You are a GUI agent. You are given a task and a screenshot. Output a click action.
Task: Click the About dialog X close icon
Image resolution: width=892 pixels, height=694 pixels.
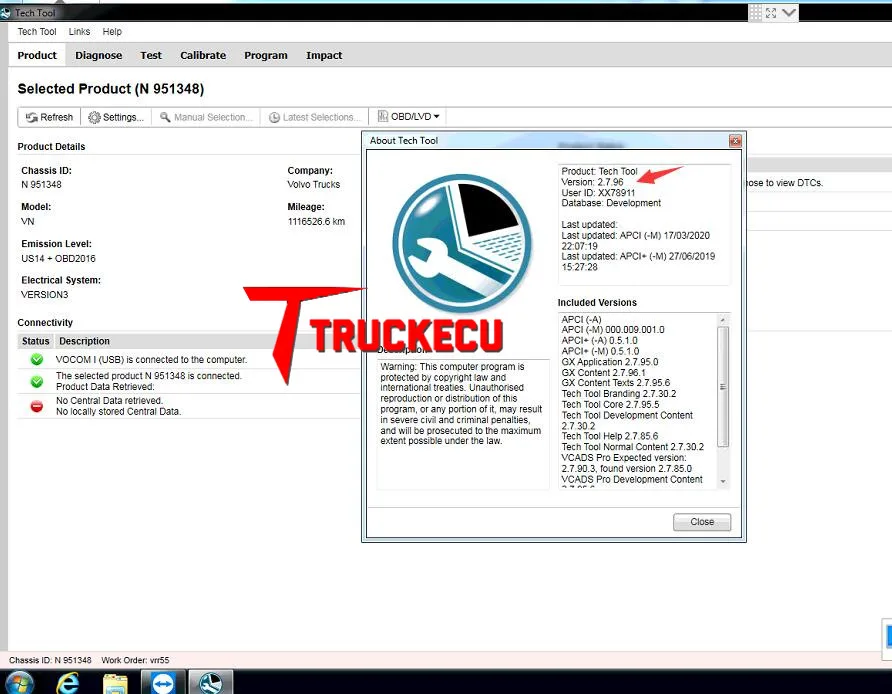coord(735,141)
